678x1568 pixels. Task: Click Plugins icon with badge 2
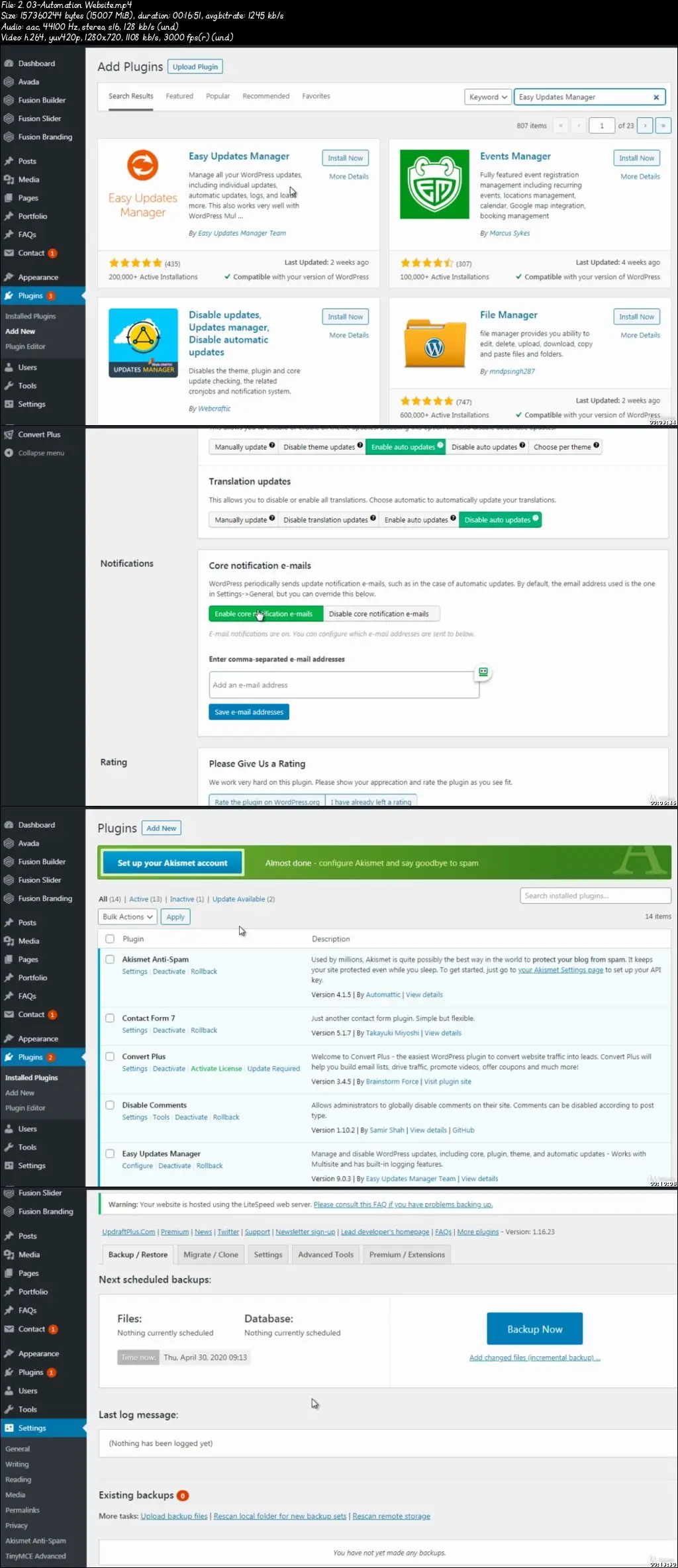pyautogui.click(x=9, y=1057)
